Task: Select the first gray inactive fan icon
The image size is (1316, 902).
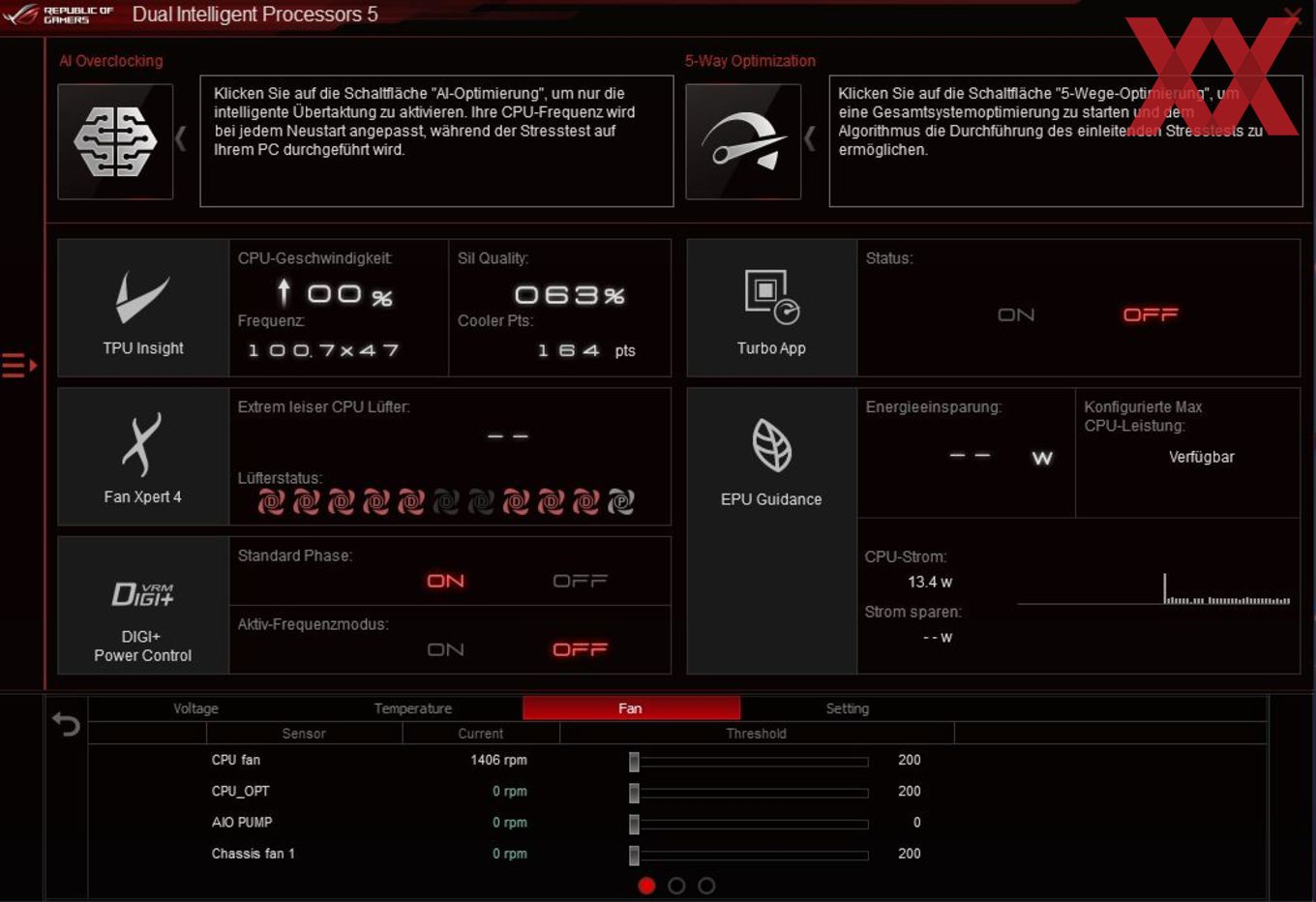Action: 446,501
